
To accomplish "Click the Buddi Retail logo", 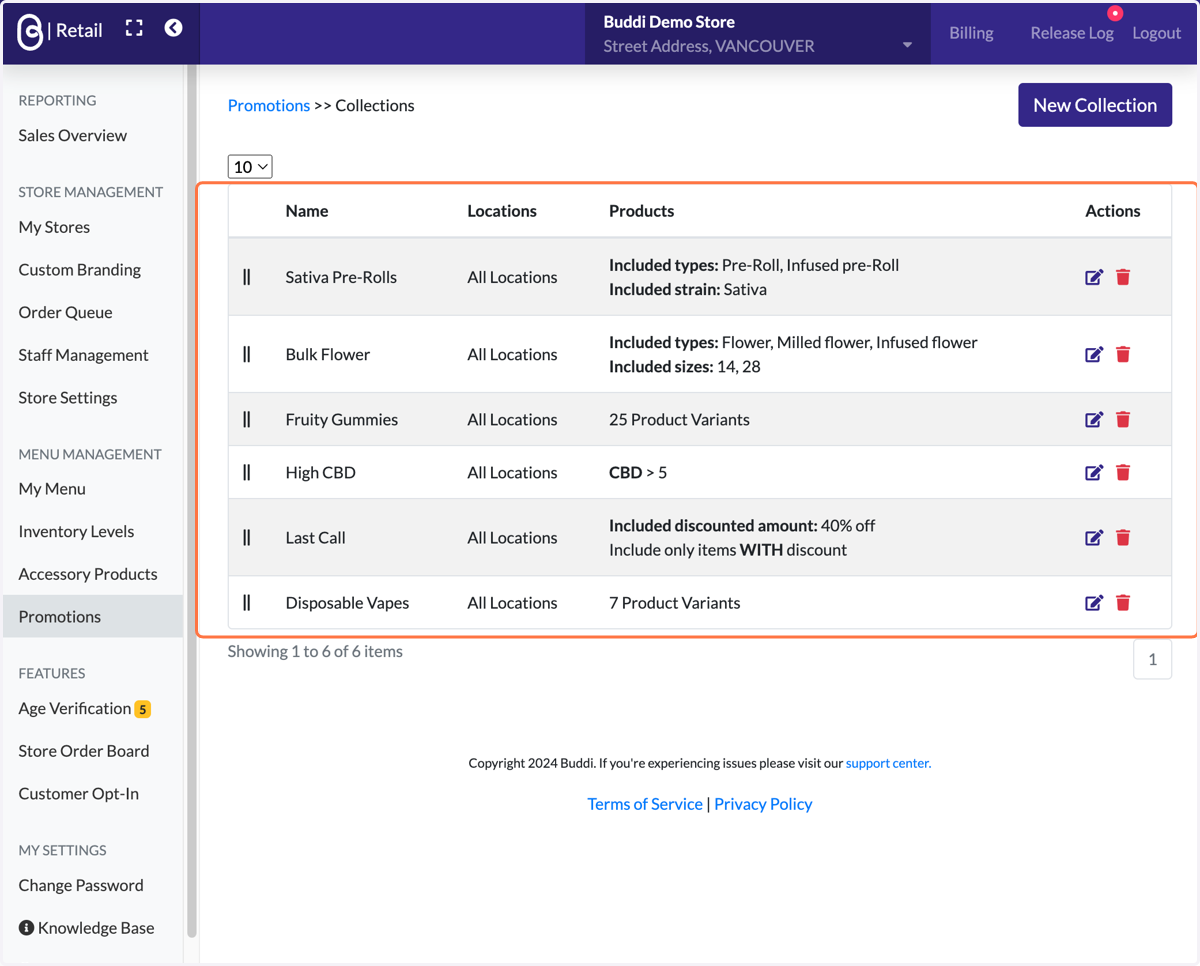I will [60, 31].
